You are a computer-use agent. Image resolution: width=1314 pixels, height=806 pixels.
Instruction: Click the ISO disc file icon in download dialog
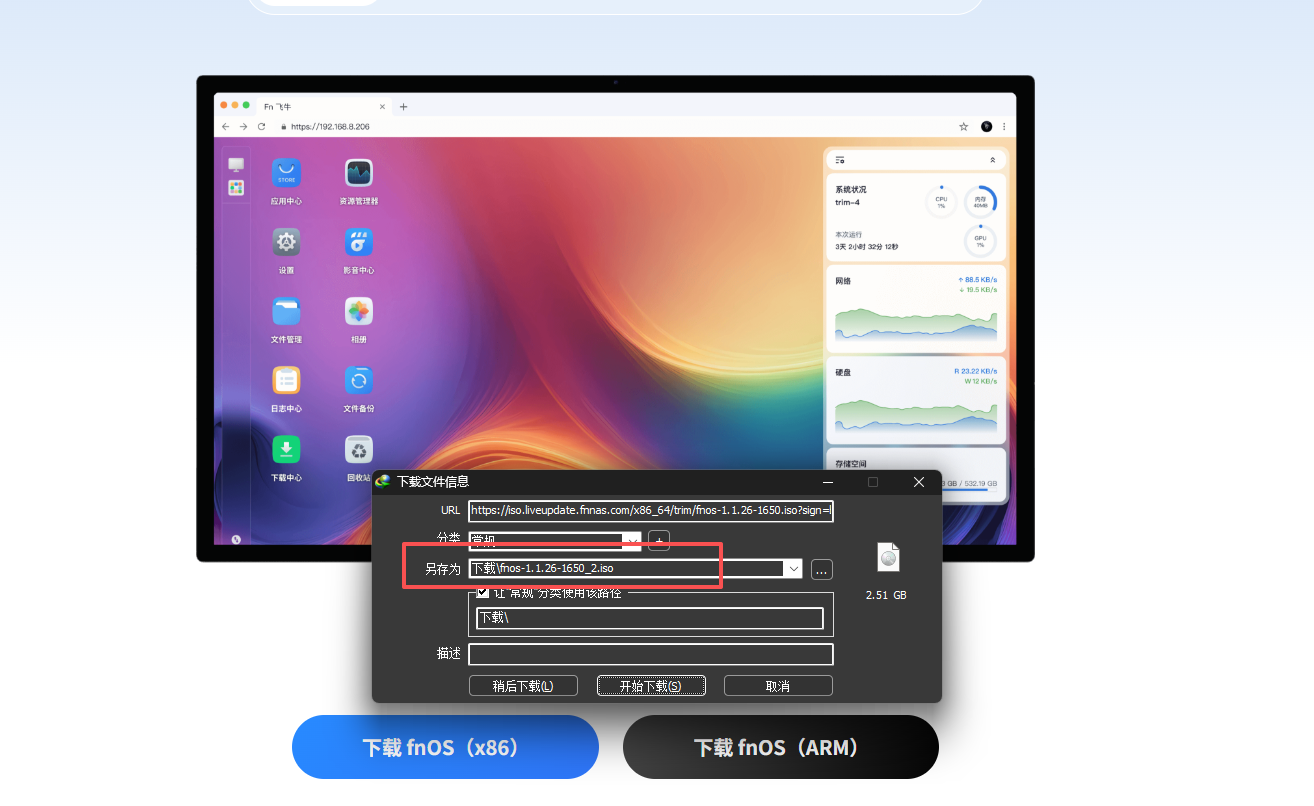888,558
